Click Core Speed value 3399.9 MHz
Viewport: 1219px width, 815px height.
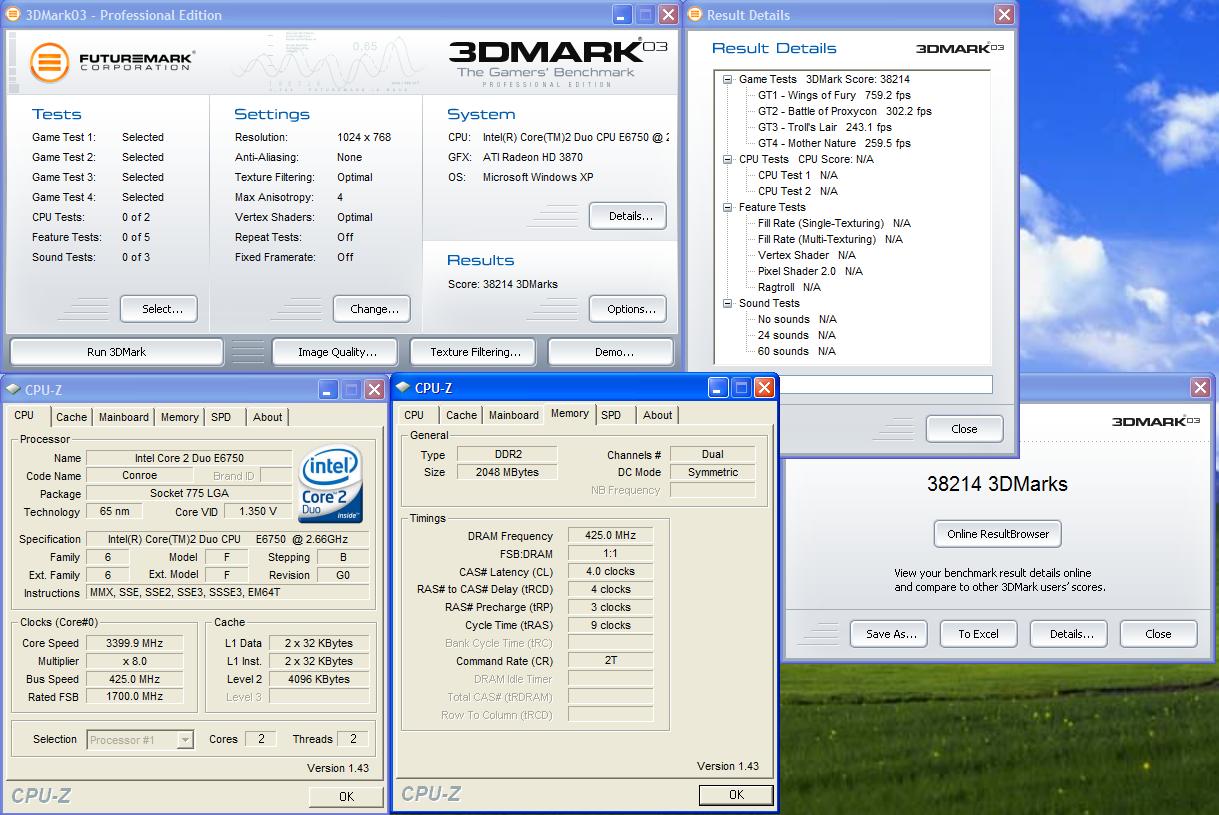point(136,643)
